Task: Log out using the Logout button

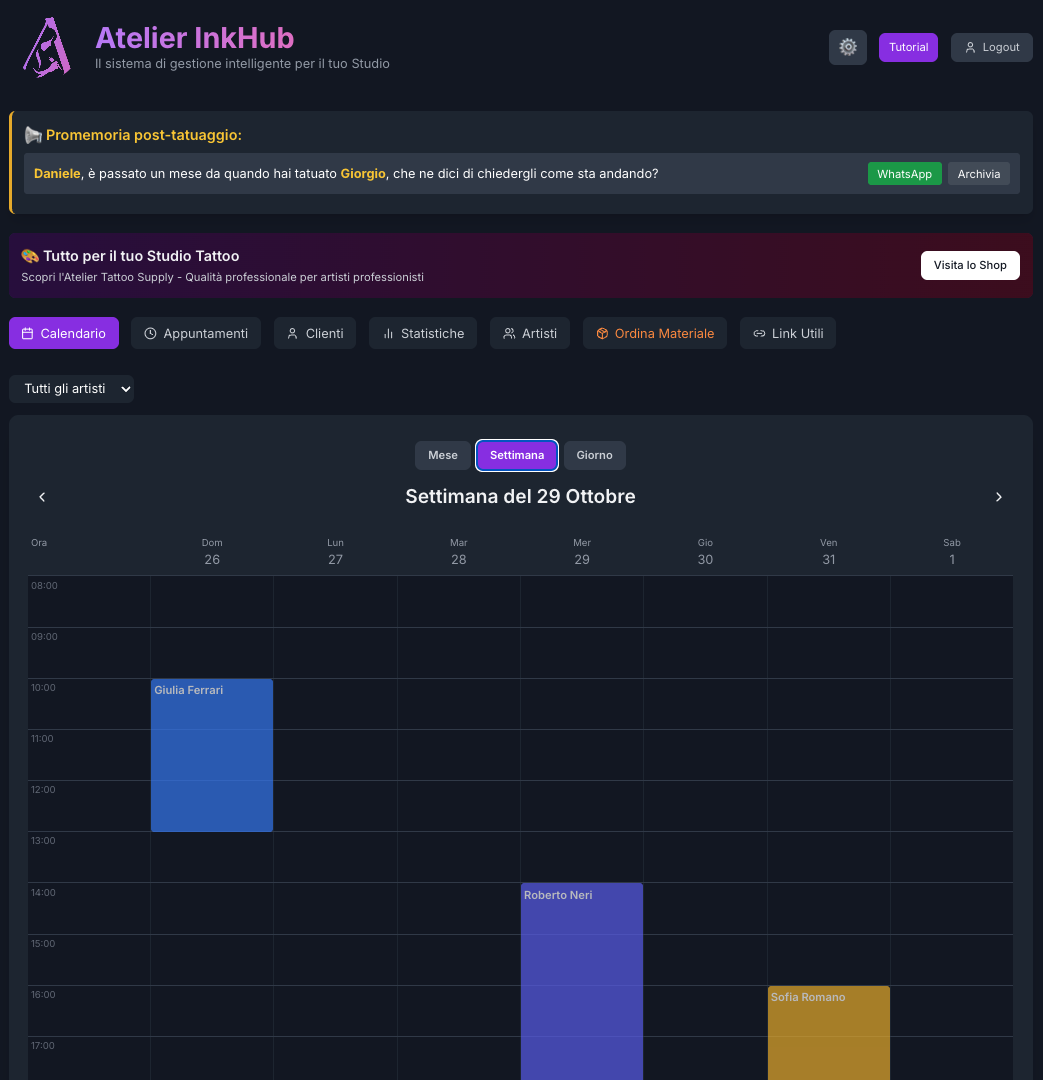Action: click(991, 47)
